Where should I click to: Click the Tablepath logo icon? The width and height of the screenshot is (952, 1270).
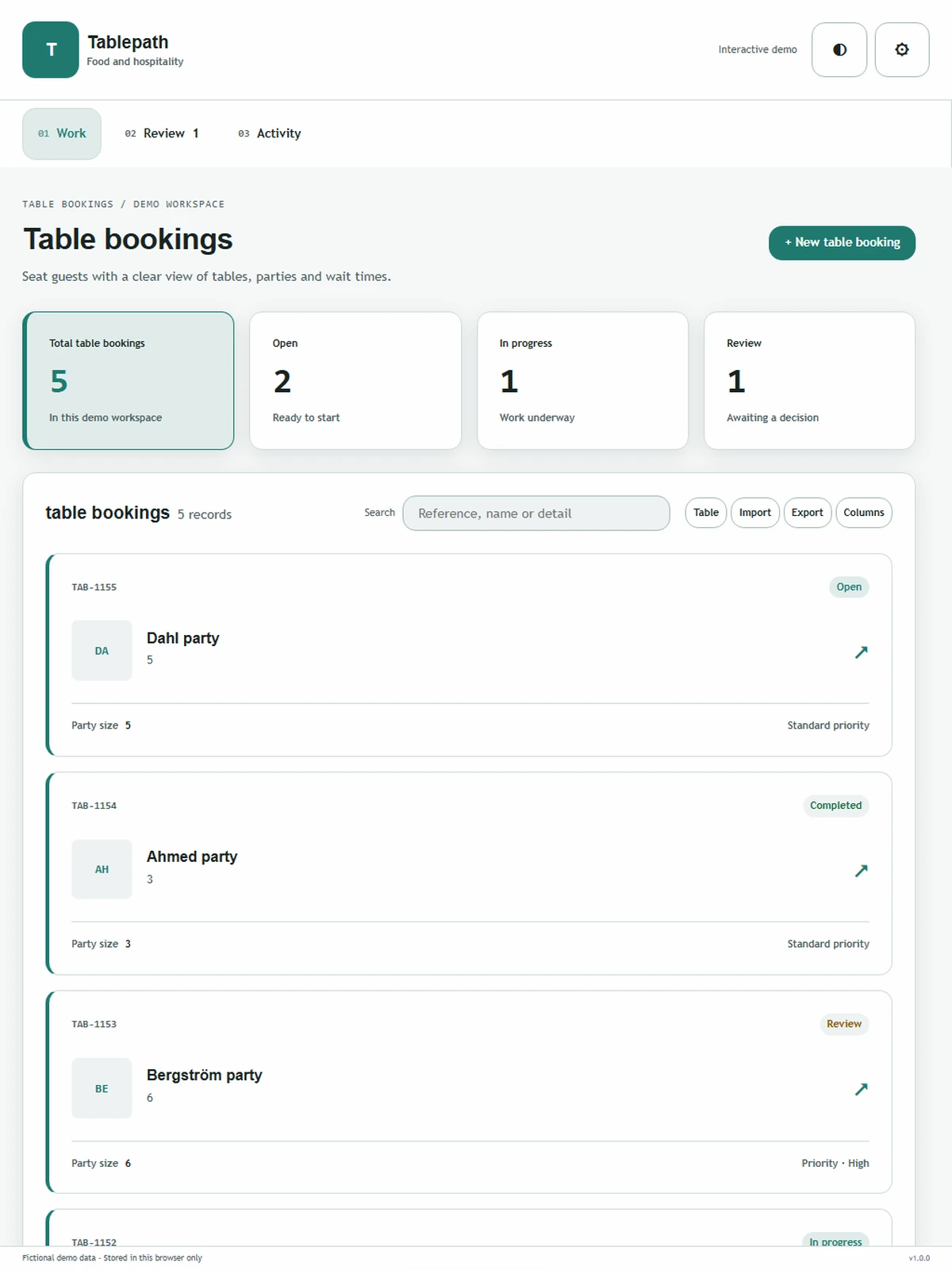pos(51,49)
